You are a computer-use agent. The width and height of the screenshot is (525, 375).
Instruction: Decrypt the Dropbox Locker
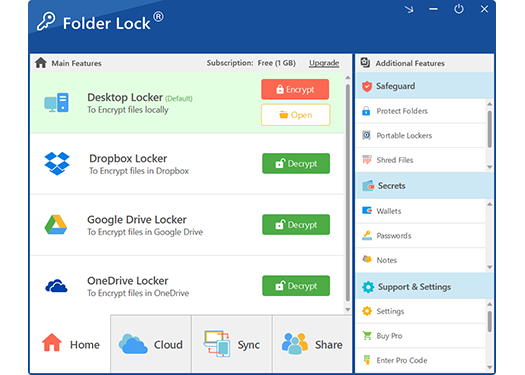pyautogui.click(x=296, y=163)
